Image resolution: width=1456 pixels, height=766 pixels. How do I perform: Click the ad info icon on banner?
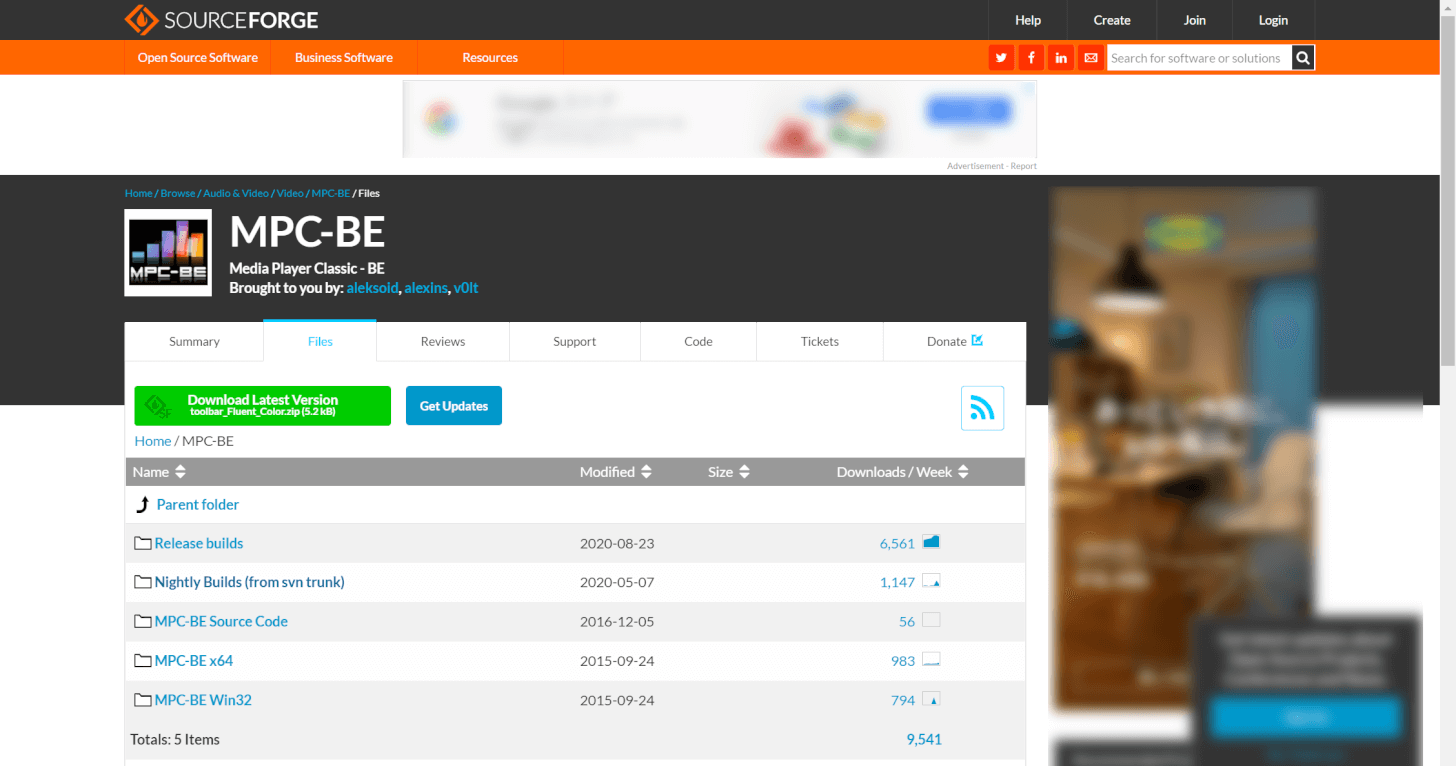pyautogui.click(x=1031, y=87)
